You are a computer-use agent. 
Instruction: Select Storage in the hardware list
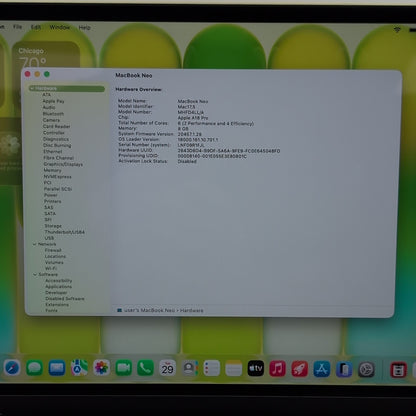(53, 226)
